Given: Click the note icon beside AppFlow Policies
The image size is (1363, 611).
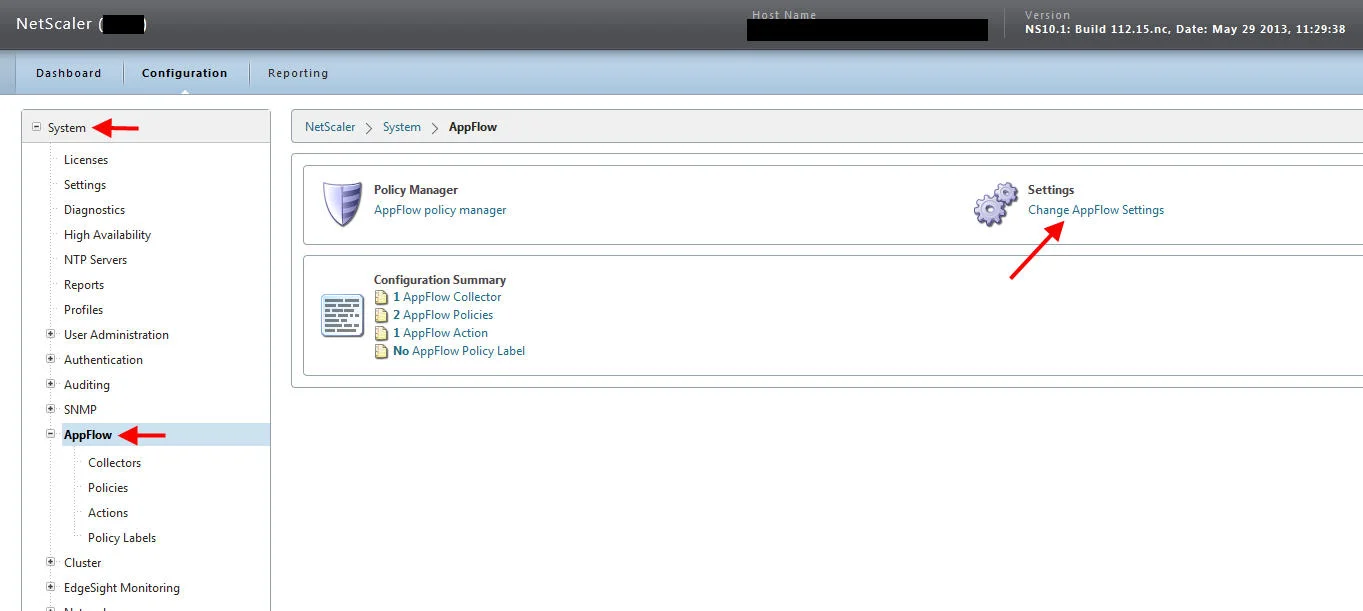Looking at the screenshot, I should (x=381, y=315).
